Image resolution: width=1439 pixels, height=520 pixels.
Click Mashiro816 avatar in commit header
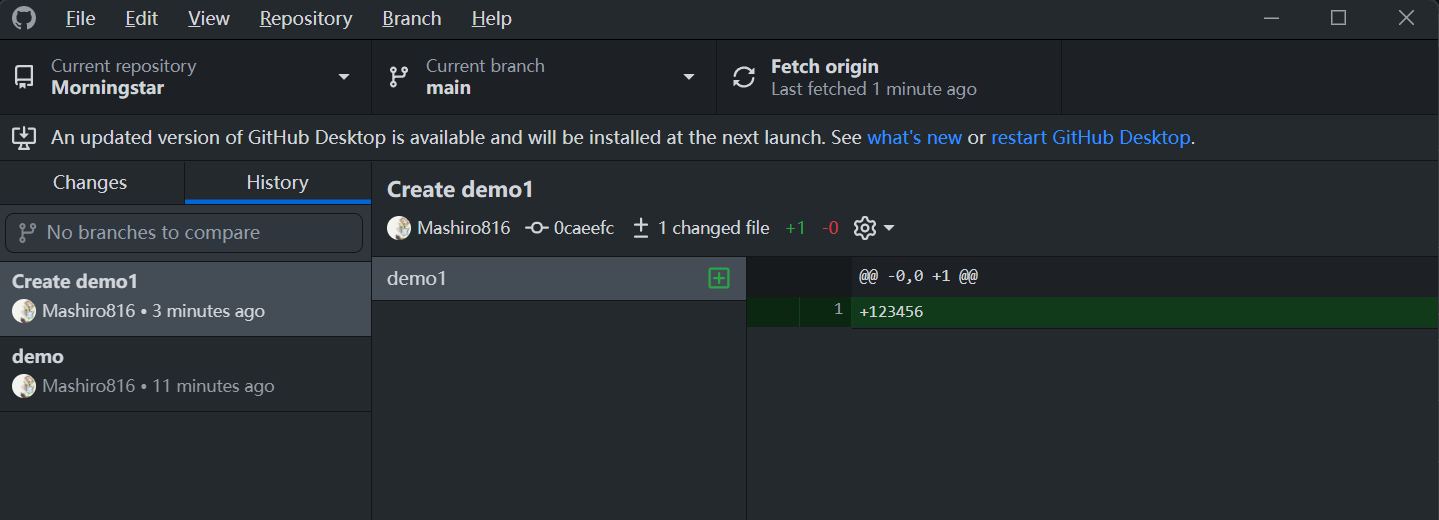(x=399, y=228)
